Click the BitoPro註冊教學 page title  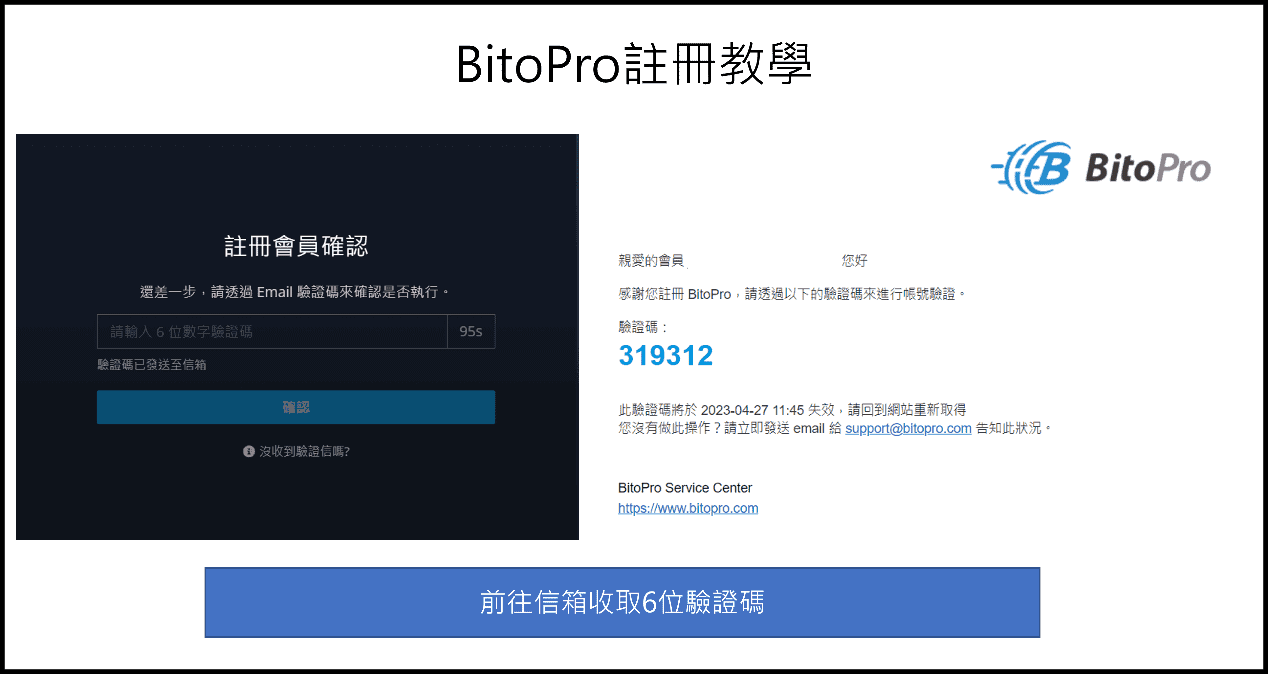click(634, 64)
